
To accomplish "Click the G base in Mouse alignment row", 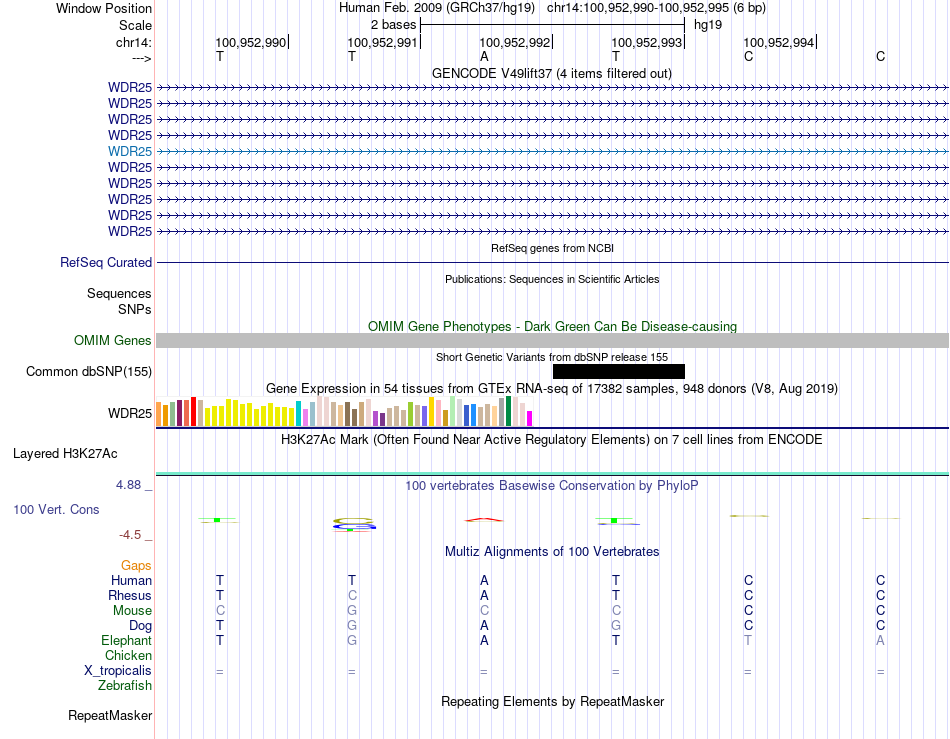I will [x=352, y=611].
